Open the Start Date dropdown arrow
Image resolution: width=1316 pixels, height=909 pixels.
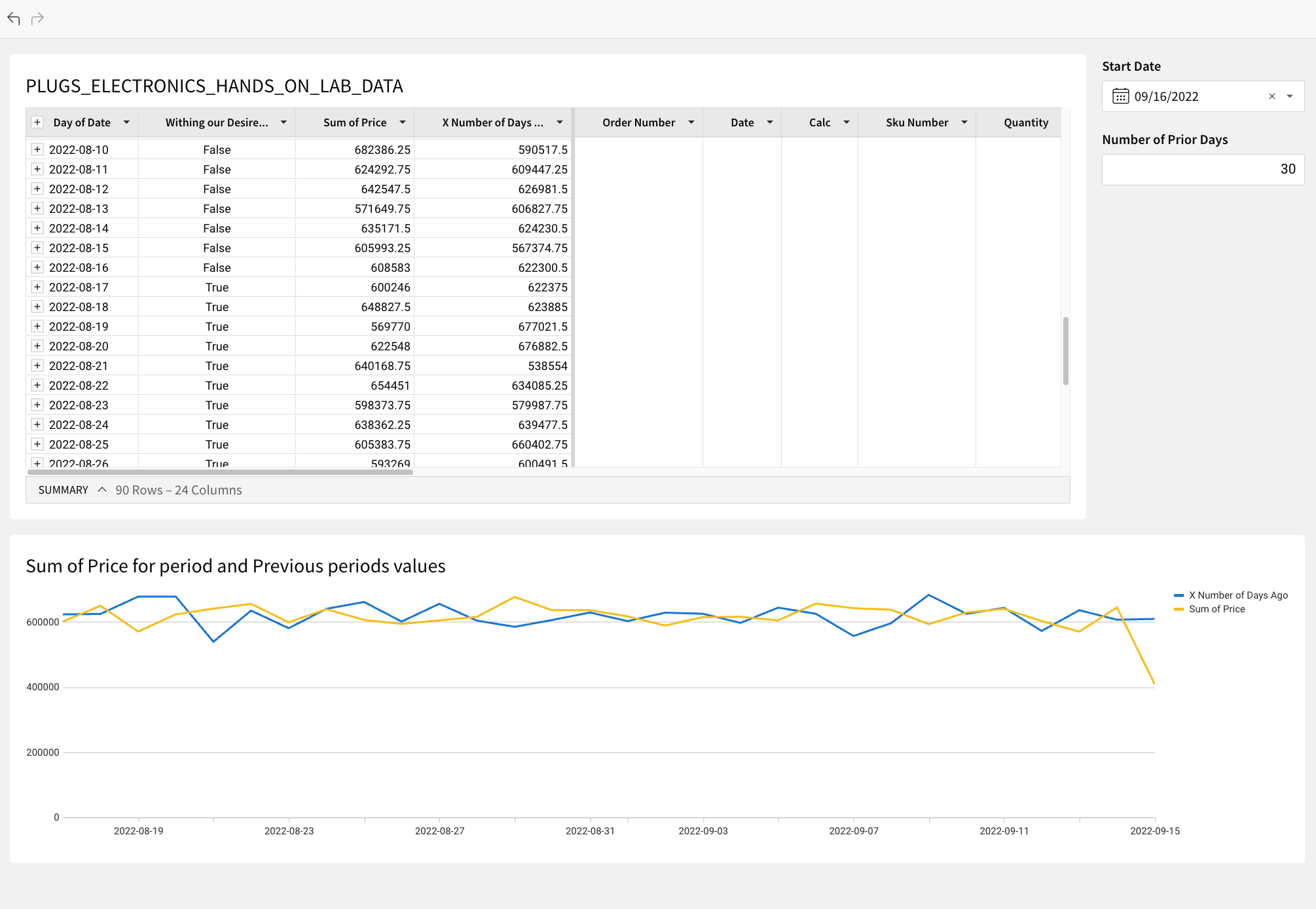click(1290, 96)
